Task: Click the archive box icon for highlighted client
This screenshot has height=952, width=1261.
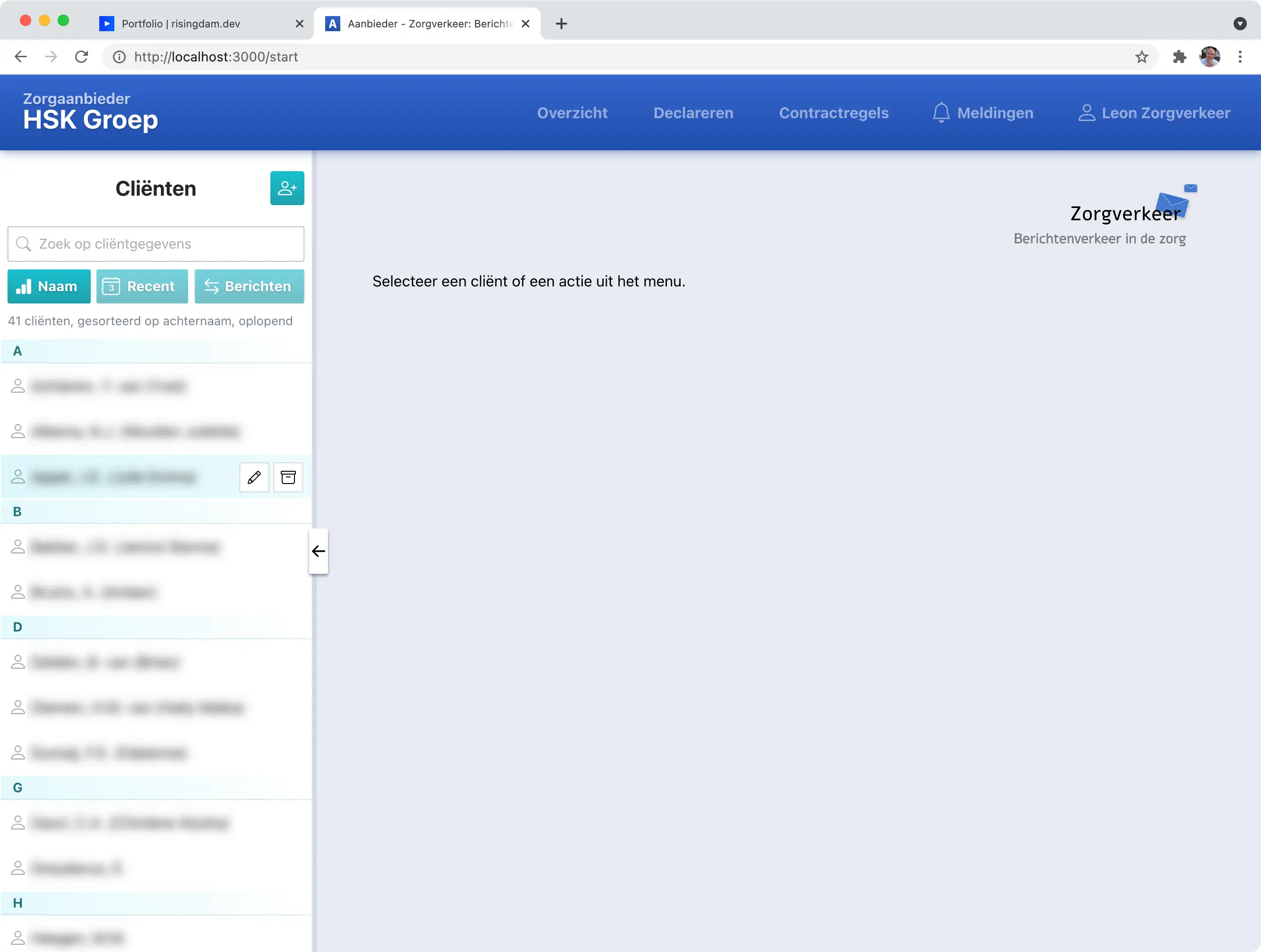Action: point(288,477)
